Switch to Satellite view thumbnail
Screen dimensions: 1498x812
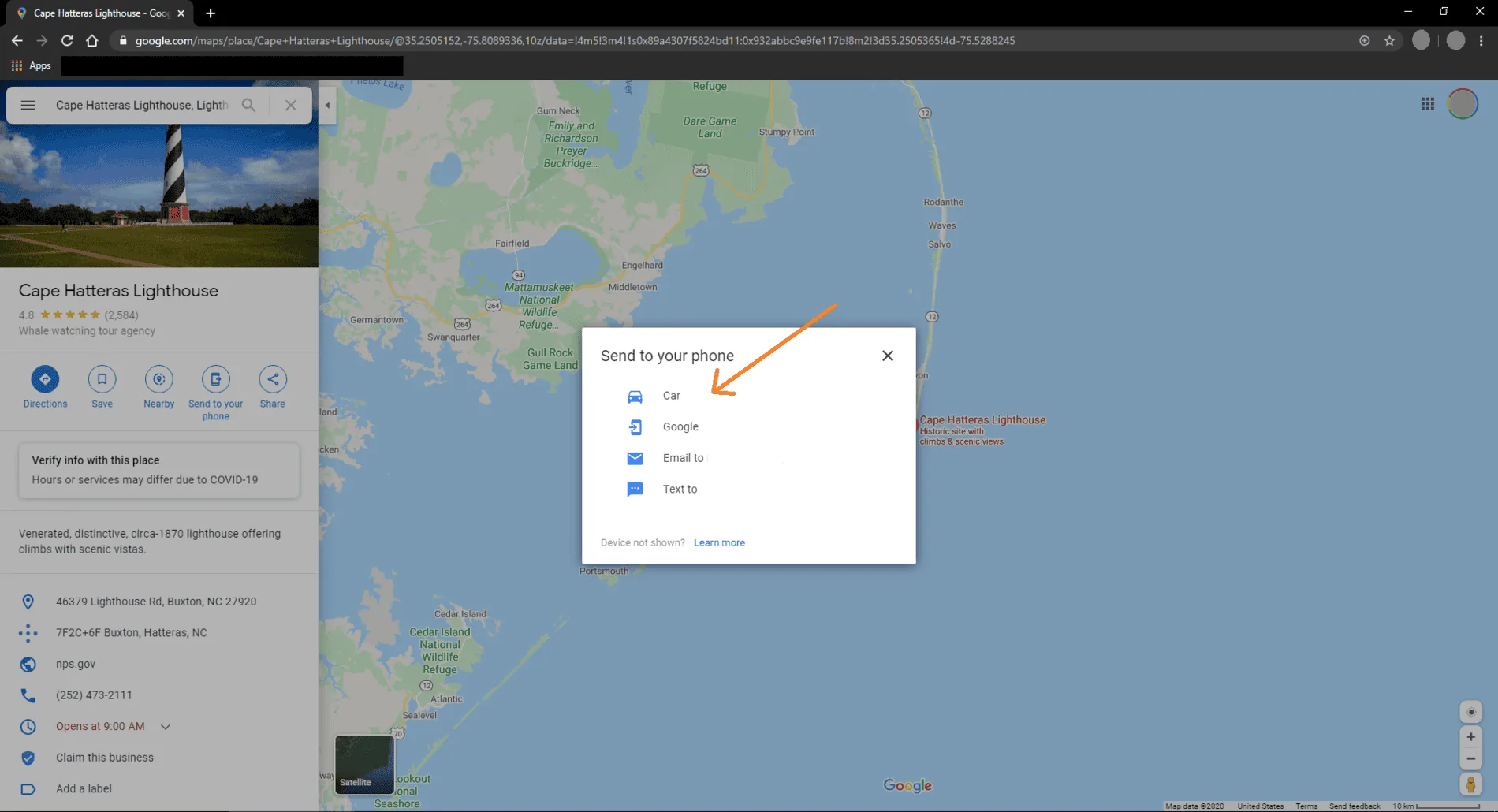click(x=364, y=764)
